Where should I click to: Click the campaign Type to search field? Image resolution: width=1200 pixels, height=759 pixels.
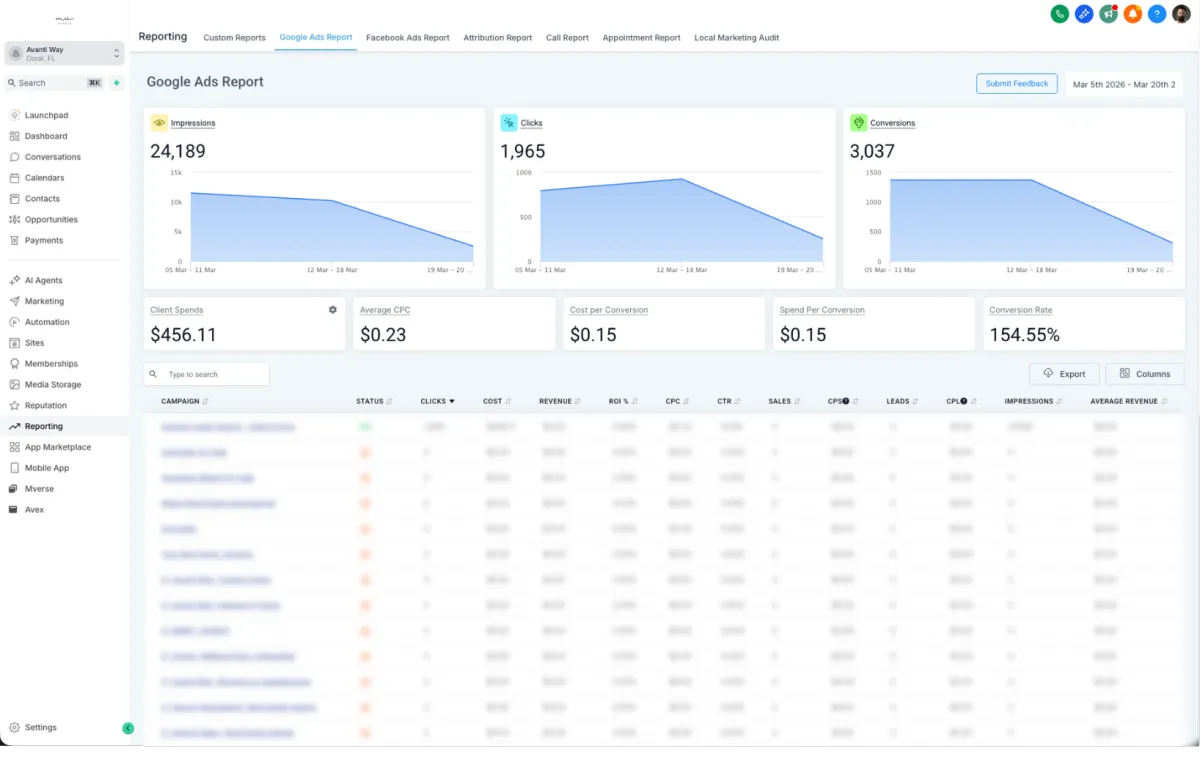click(x=207, y=374)
